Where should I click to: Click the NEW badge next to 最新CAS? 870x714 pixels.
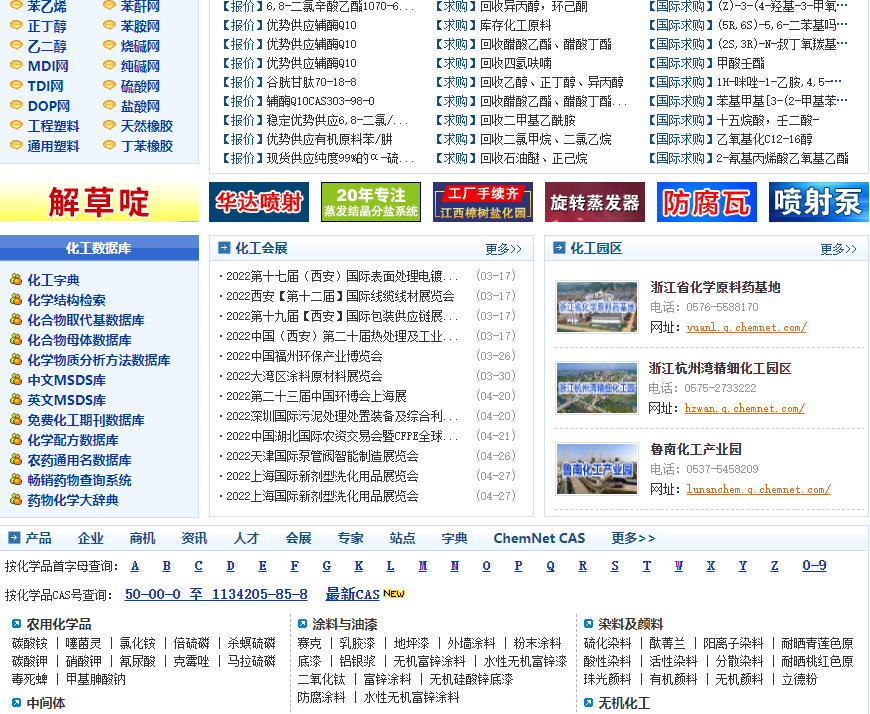pyautogui.click(x=394, y=594)
